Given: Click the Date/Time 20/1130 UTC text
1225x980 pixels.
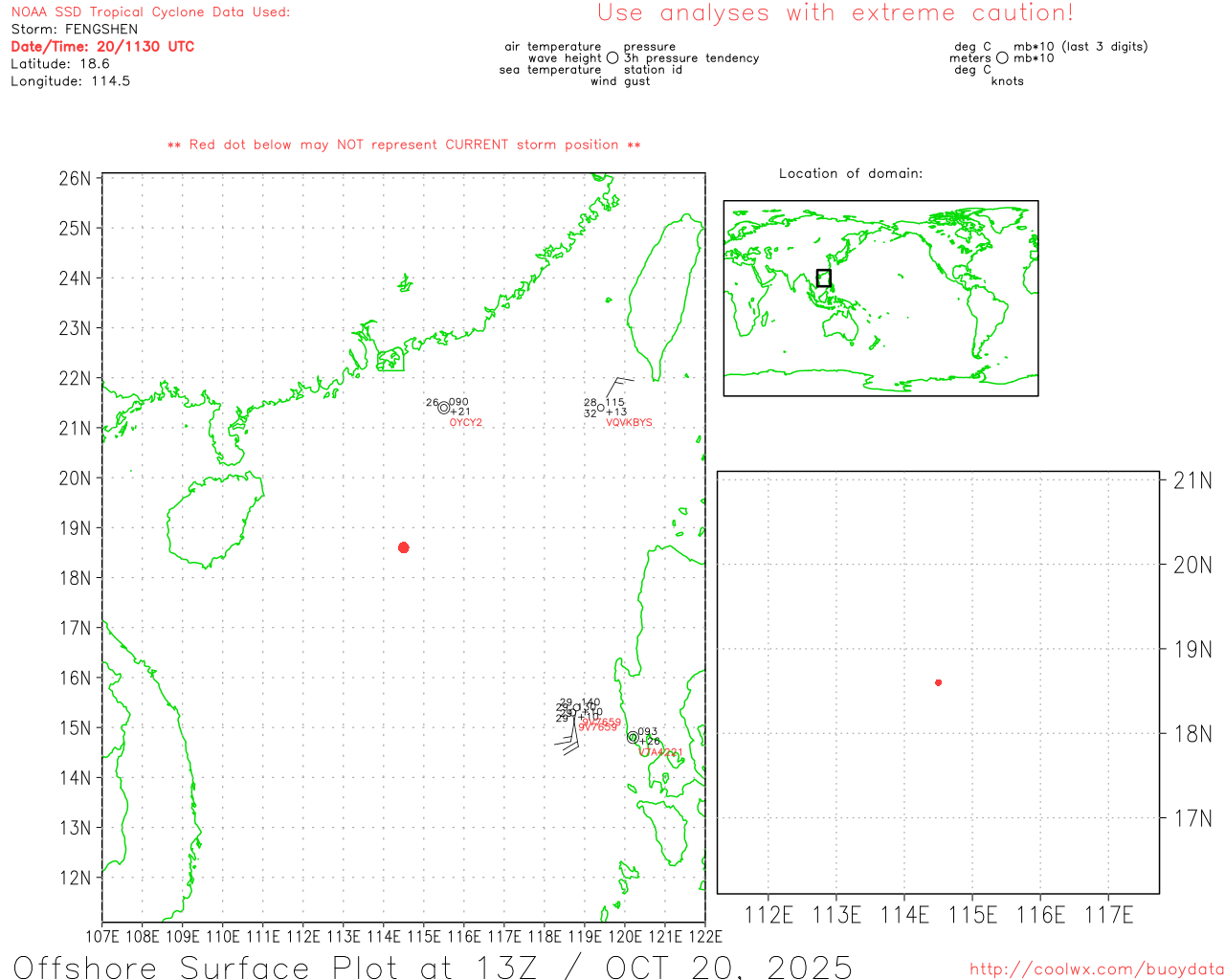Looking at the screenshot, I should [102, 47].
